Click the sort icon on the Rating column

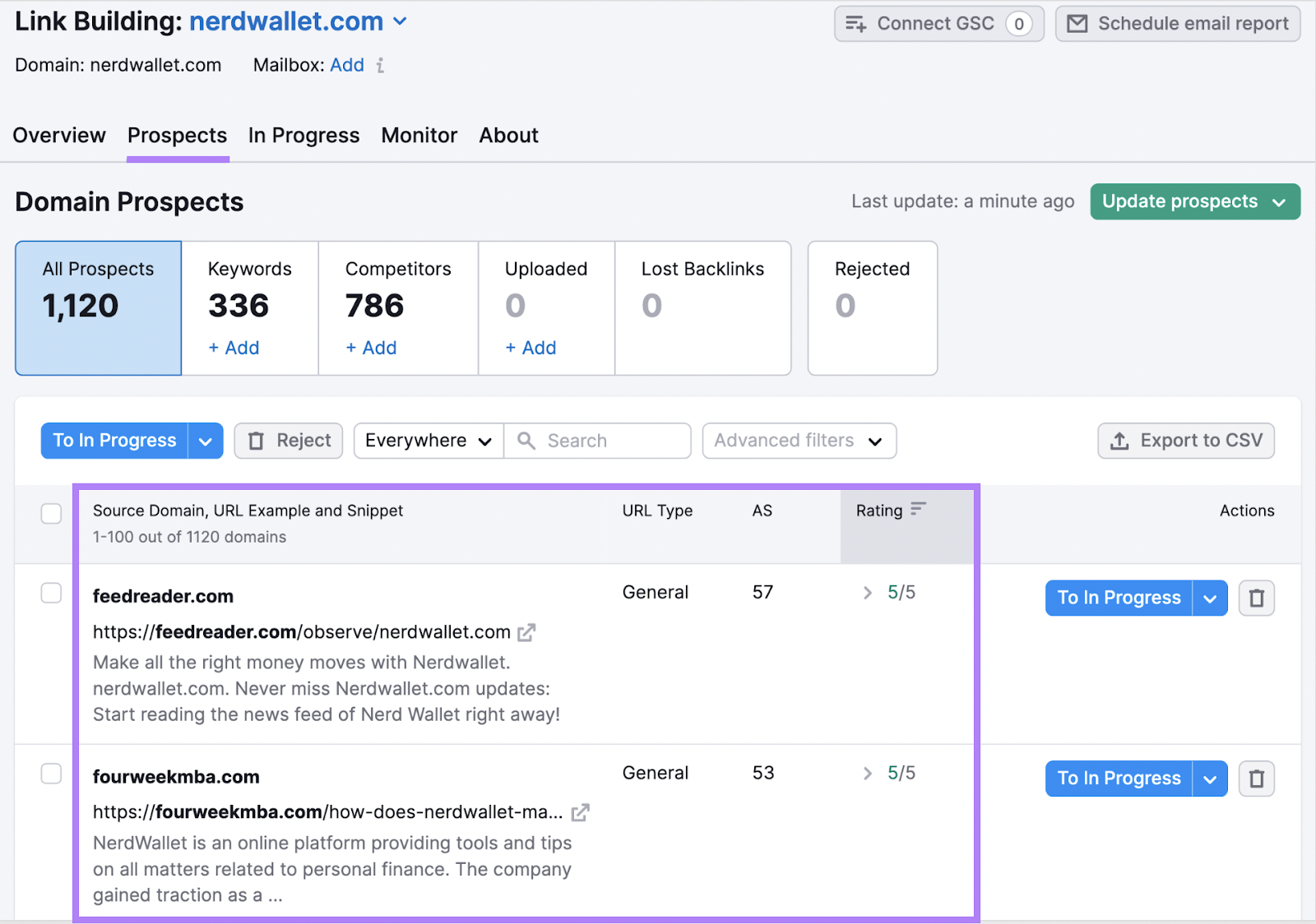coord(920,508)
